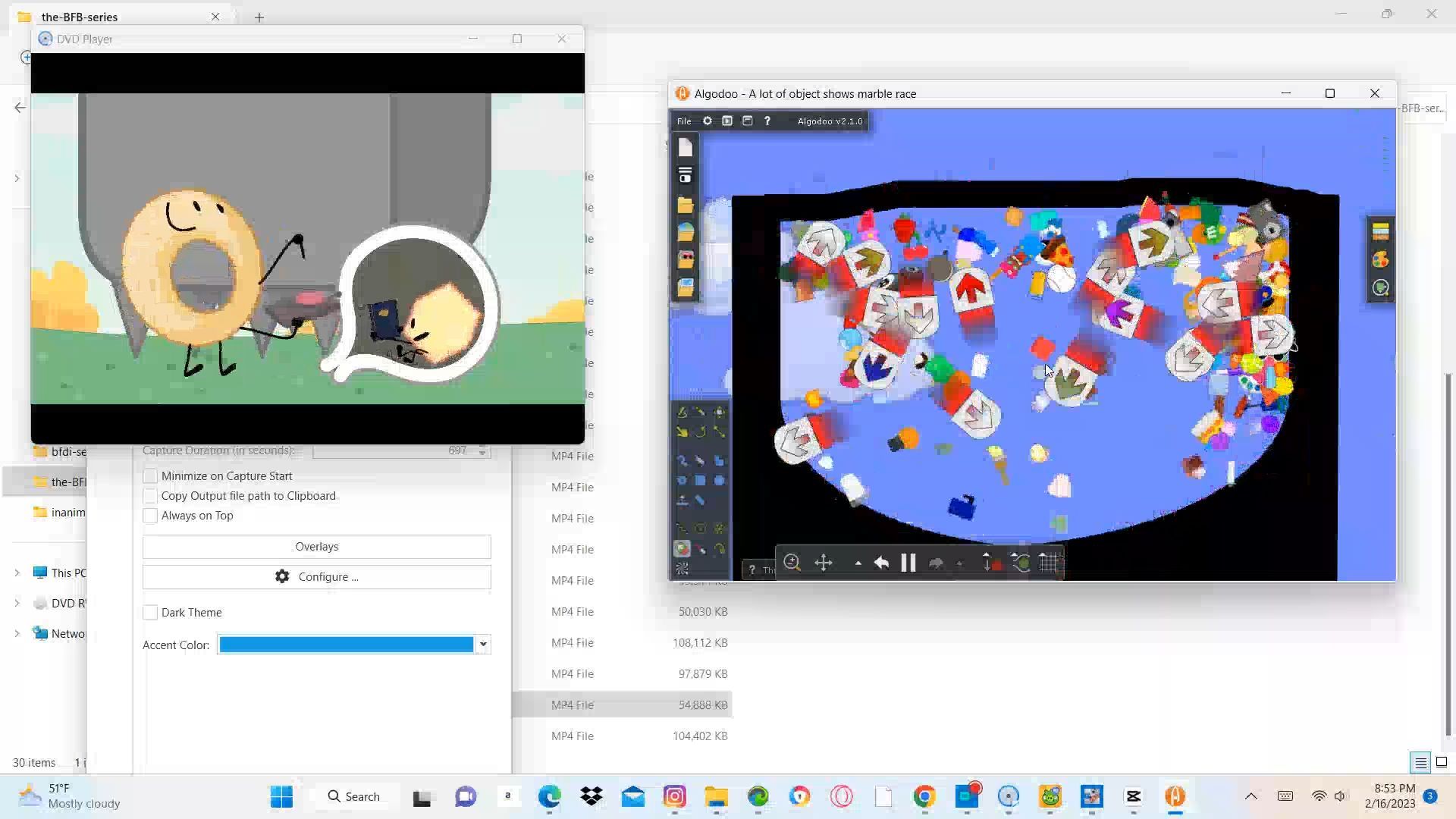Create a new scene in Algodoo
1456x819 pixels.
(x=686, y=148)
